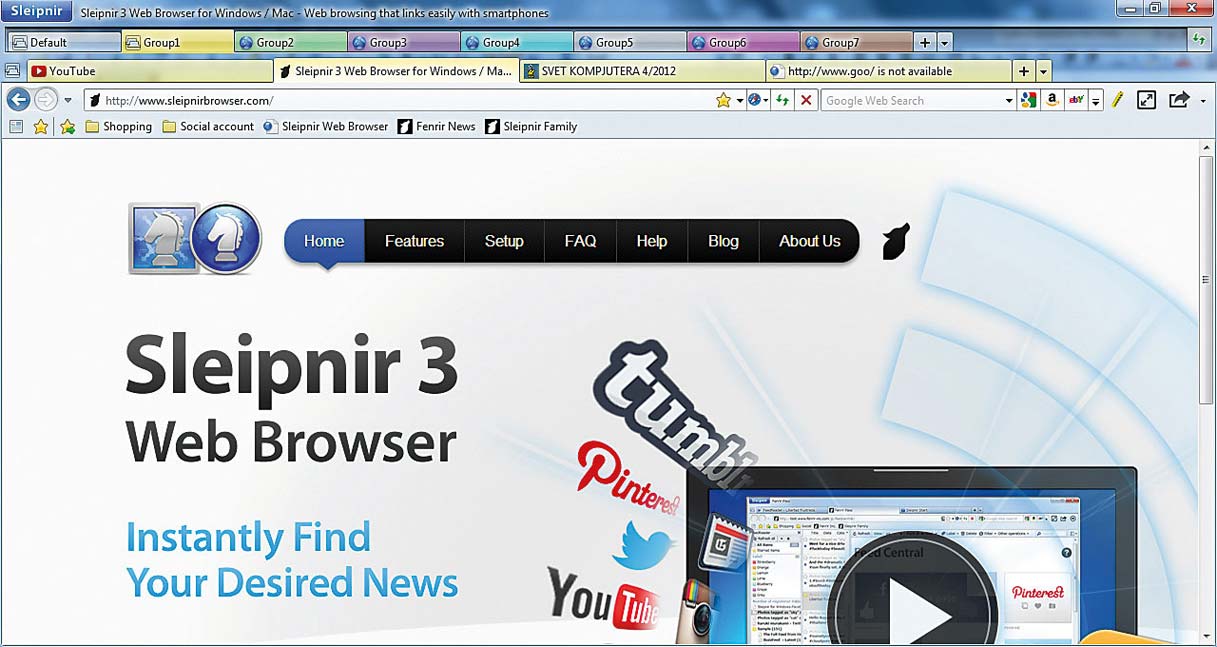Switch to the Group6 tab group

click(x=742, y=43)
